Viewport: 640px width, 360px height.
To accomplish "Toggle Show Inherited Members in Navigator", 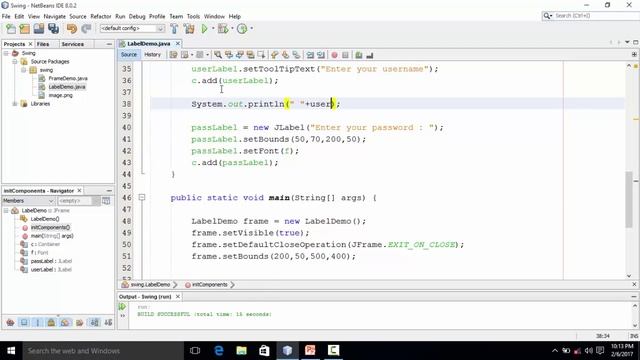I will 10,323.
